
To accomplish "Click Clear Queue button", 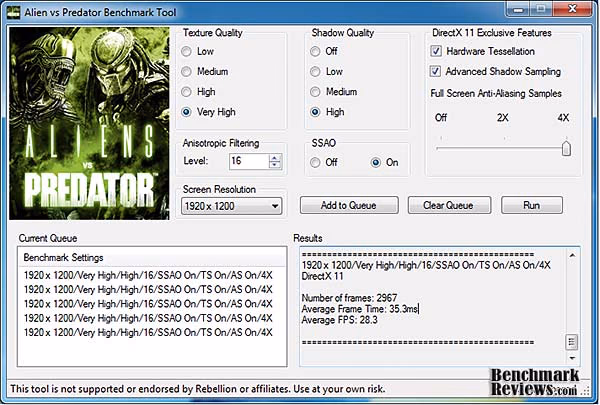I will [x=449, y=206].
